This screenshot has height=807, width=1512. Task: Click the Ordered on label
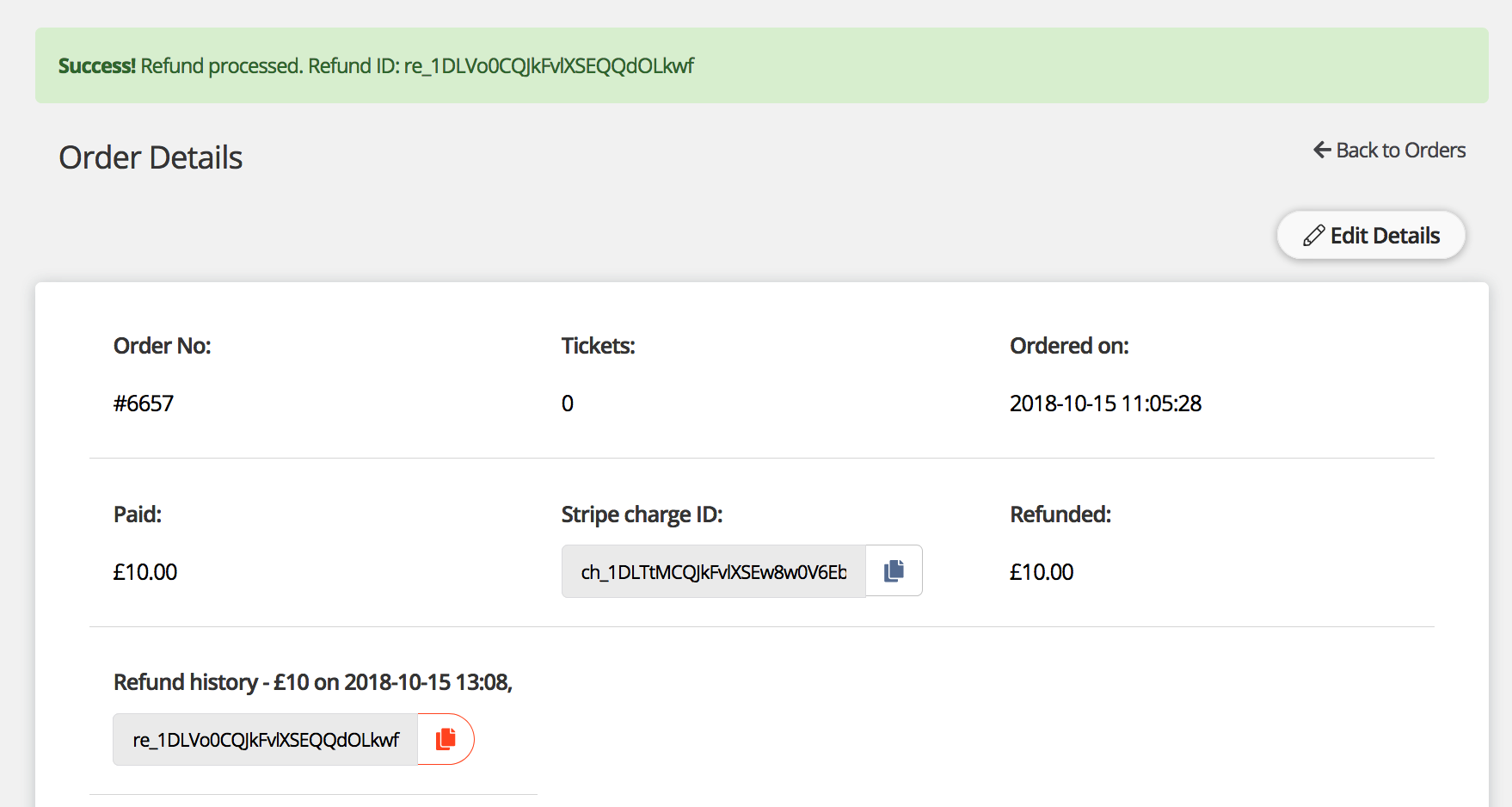(x=1069, y=346)
